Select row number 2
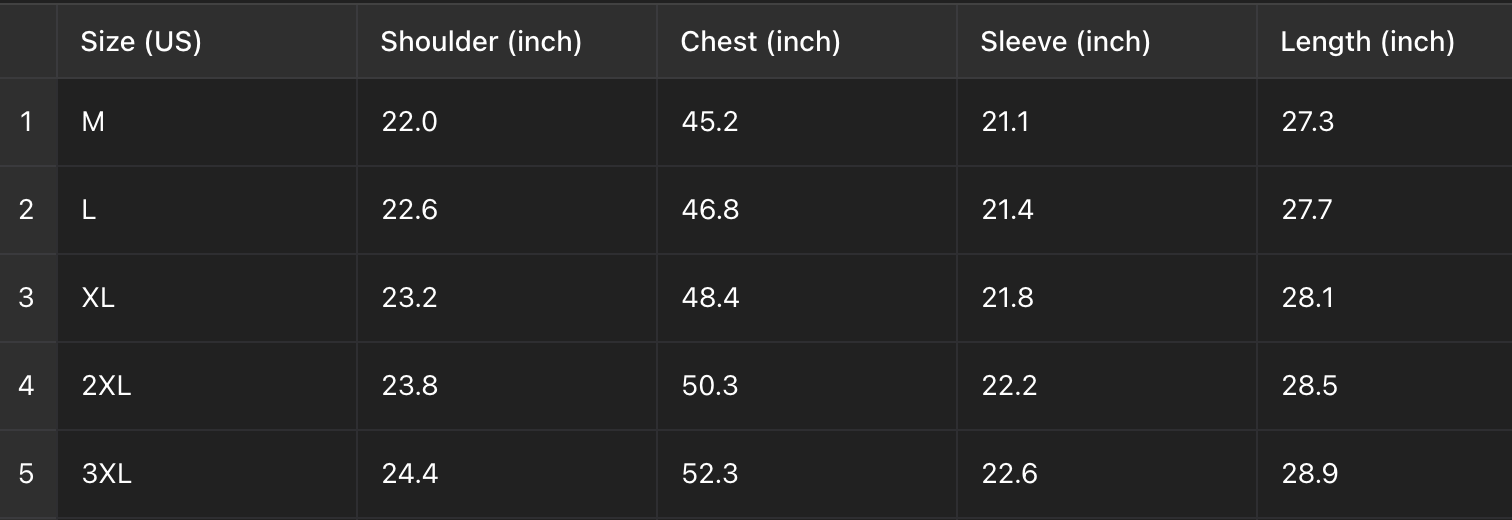Screen dimensions: 1512x520 28,210
